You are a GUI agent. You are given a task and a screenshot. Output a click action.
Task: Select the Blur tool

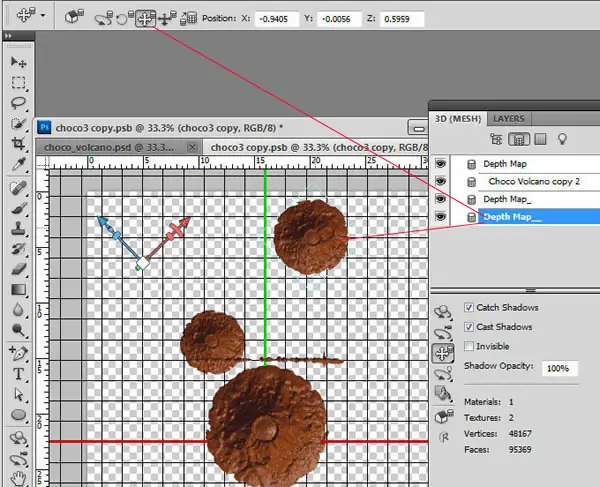tap(18, 310)
